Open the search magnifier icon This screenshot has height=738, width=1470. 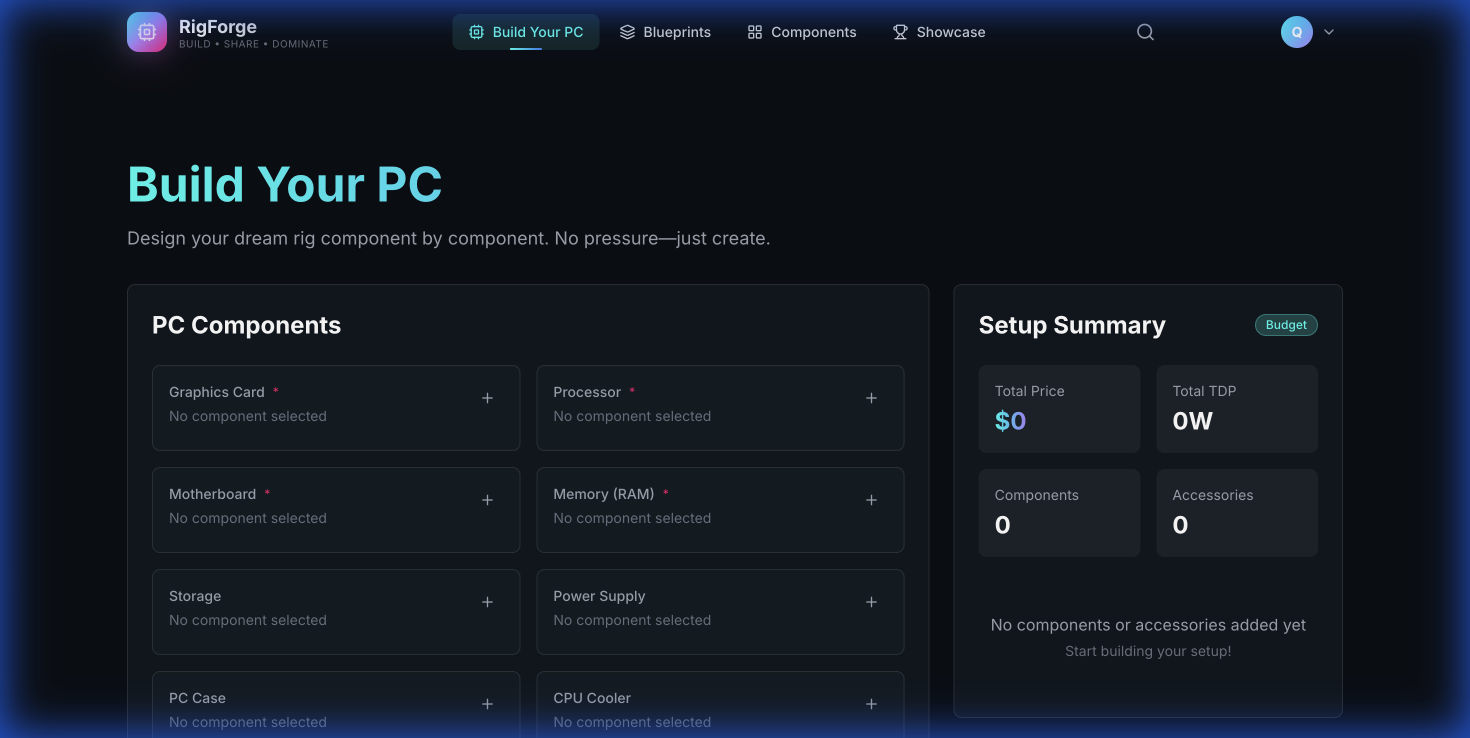click(x=1145, y=32)
